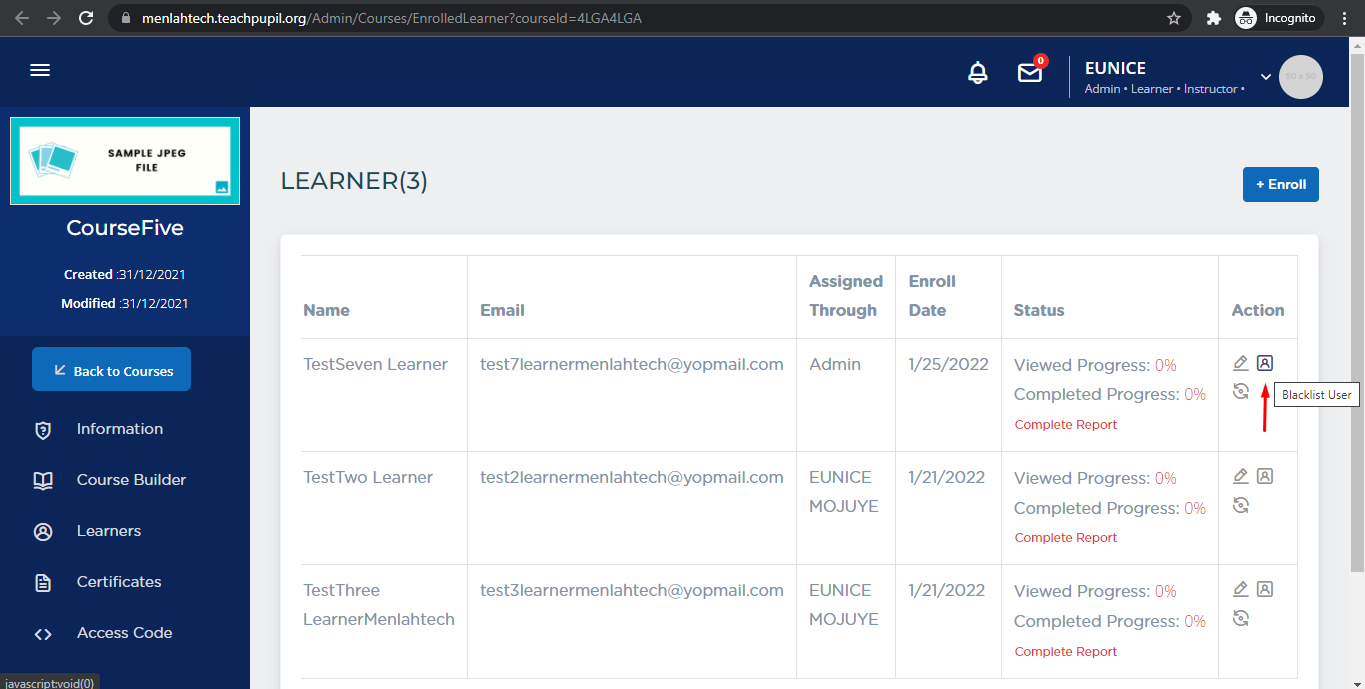Expand the EUNICE profile dropdown arrow
The height and width of the screenshot is (689, 1365).
pos(1265,77)
